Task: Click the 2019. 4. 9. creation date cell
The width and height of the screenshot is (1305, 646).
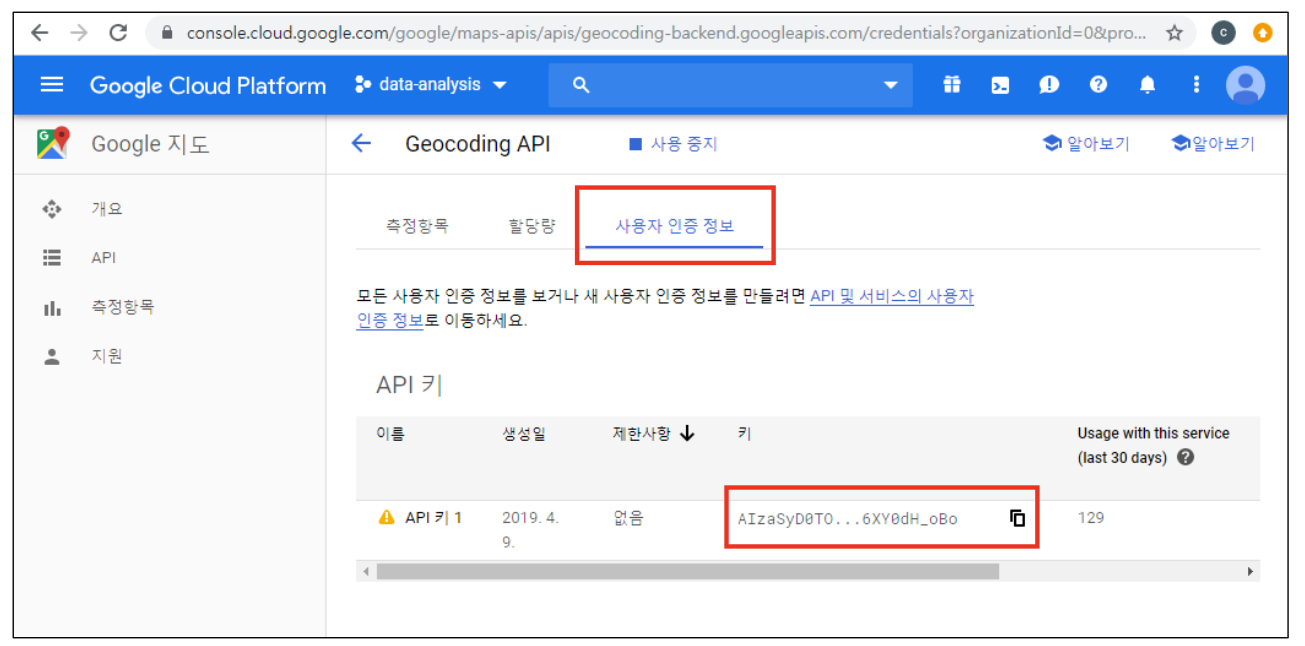Action: coord(531,530)
